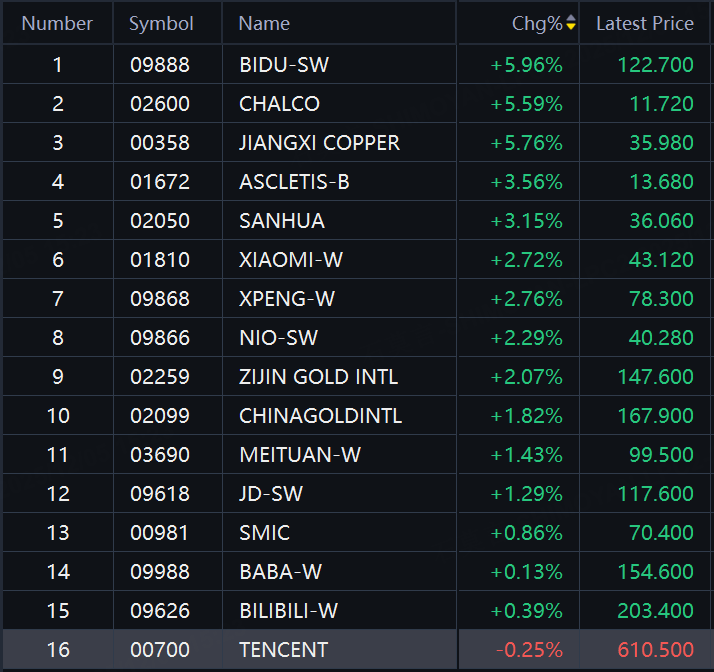Click latest price 167.900

656,416
